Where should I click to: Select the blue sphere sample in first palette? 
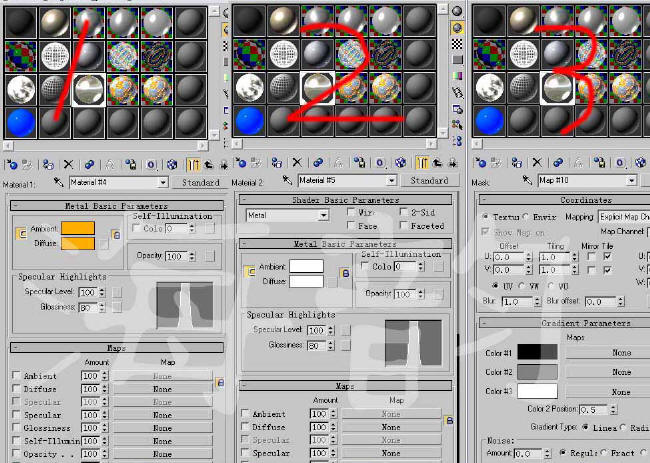point(19,121)
